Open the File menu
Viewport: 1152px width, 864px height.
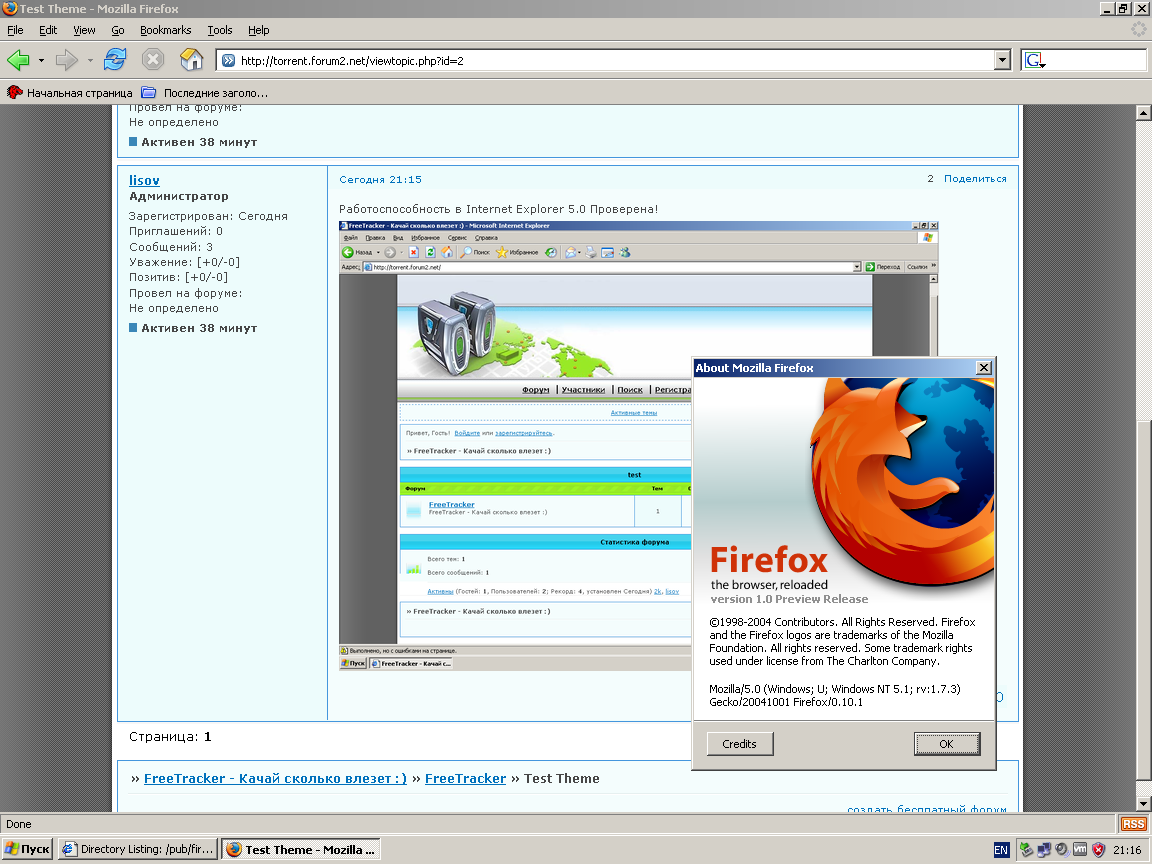(x=15, y=30)
